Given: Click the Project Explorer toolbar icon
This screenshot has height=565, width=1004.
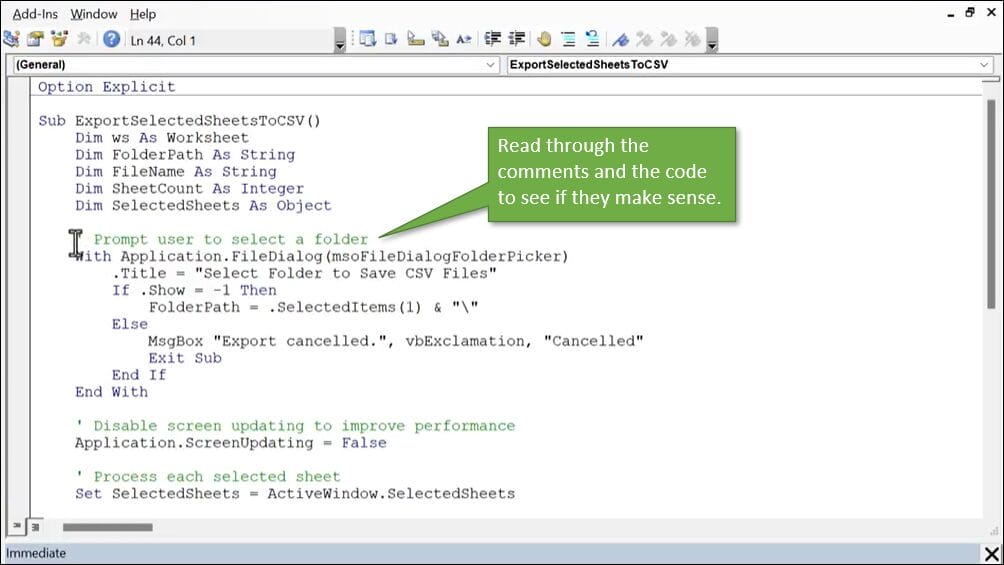Looking at the screenshot, I should click(12, 40).
